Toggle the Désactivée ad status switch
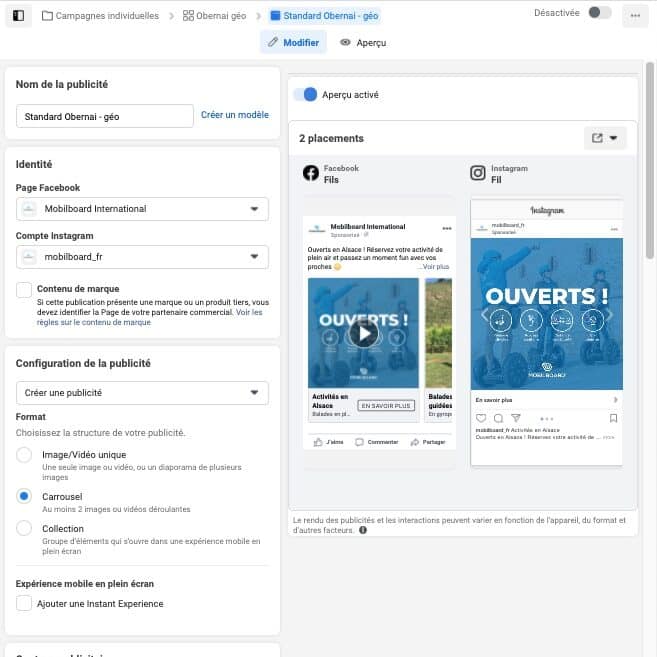657x657 pixels. pyautogui.click(x=599, y=13)
